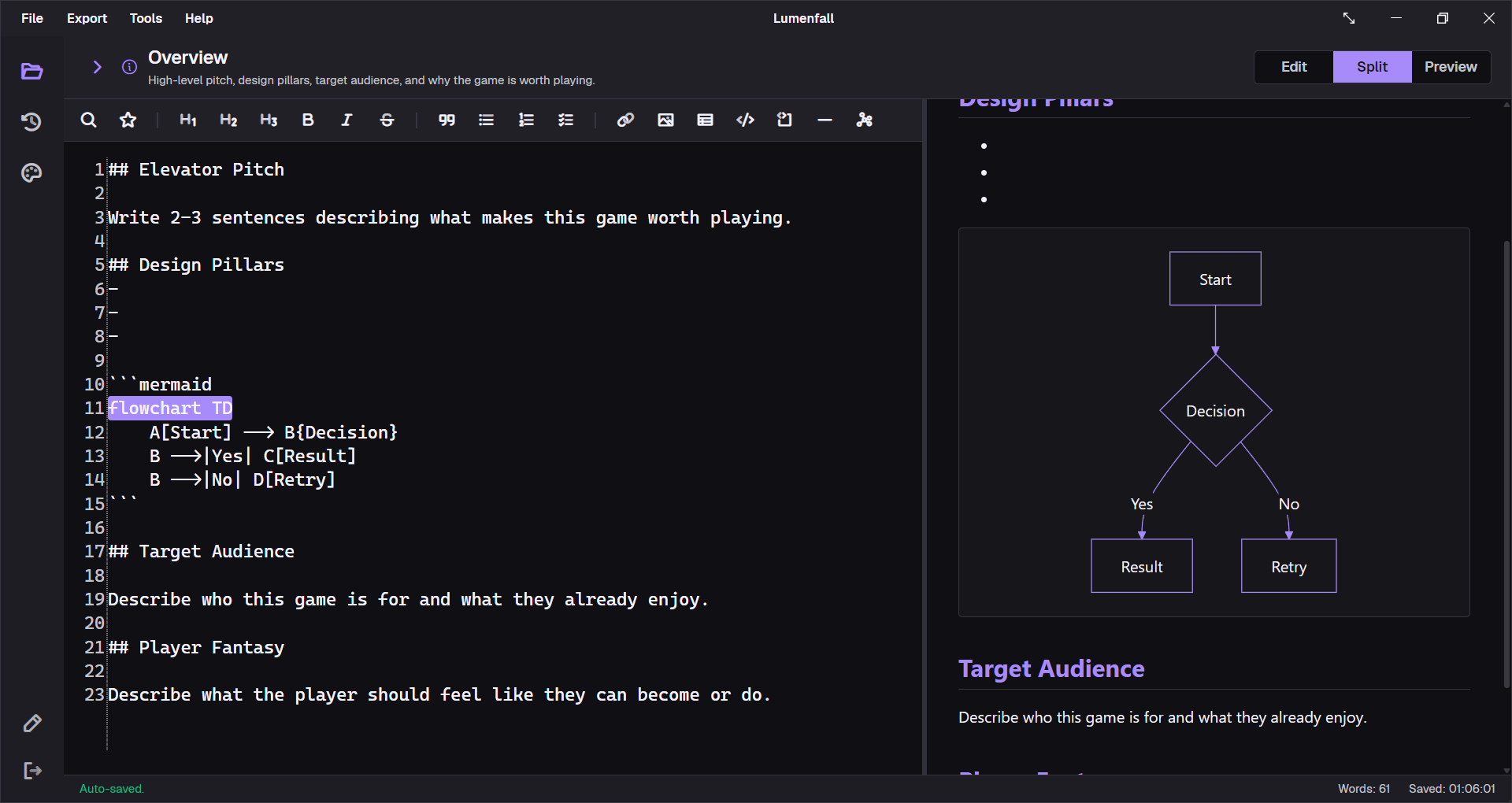Open the Help menu

pyautogui.click(x=199, y=18)
